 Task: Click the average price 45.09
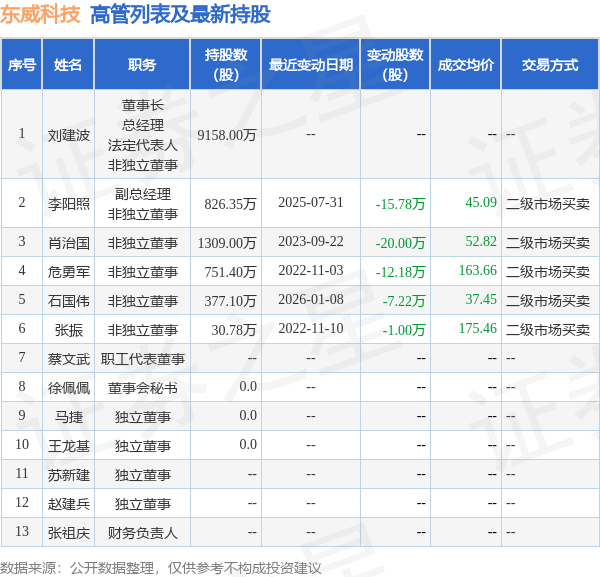(x=481, y=202)
